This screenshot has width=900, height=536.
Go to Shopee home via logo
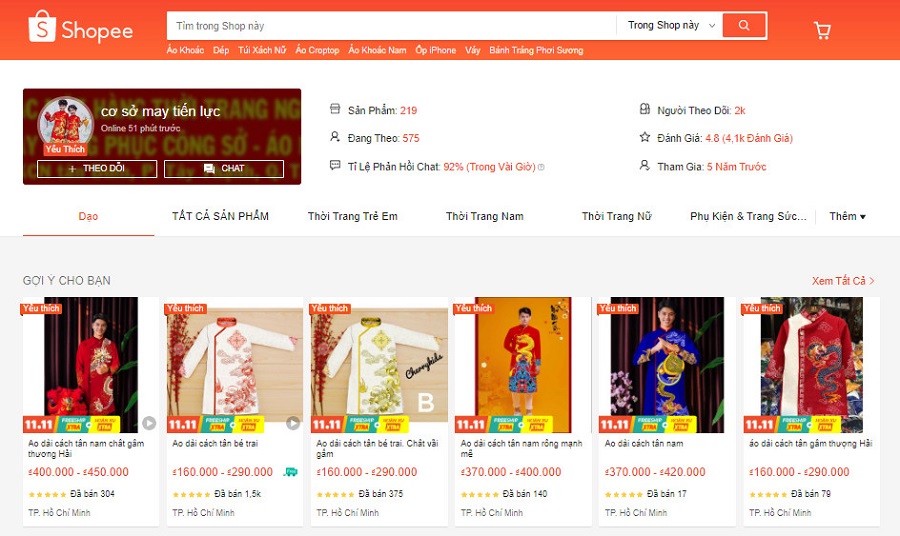tap(80, 28)
